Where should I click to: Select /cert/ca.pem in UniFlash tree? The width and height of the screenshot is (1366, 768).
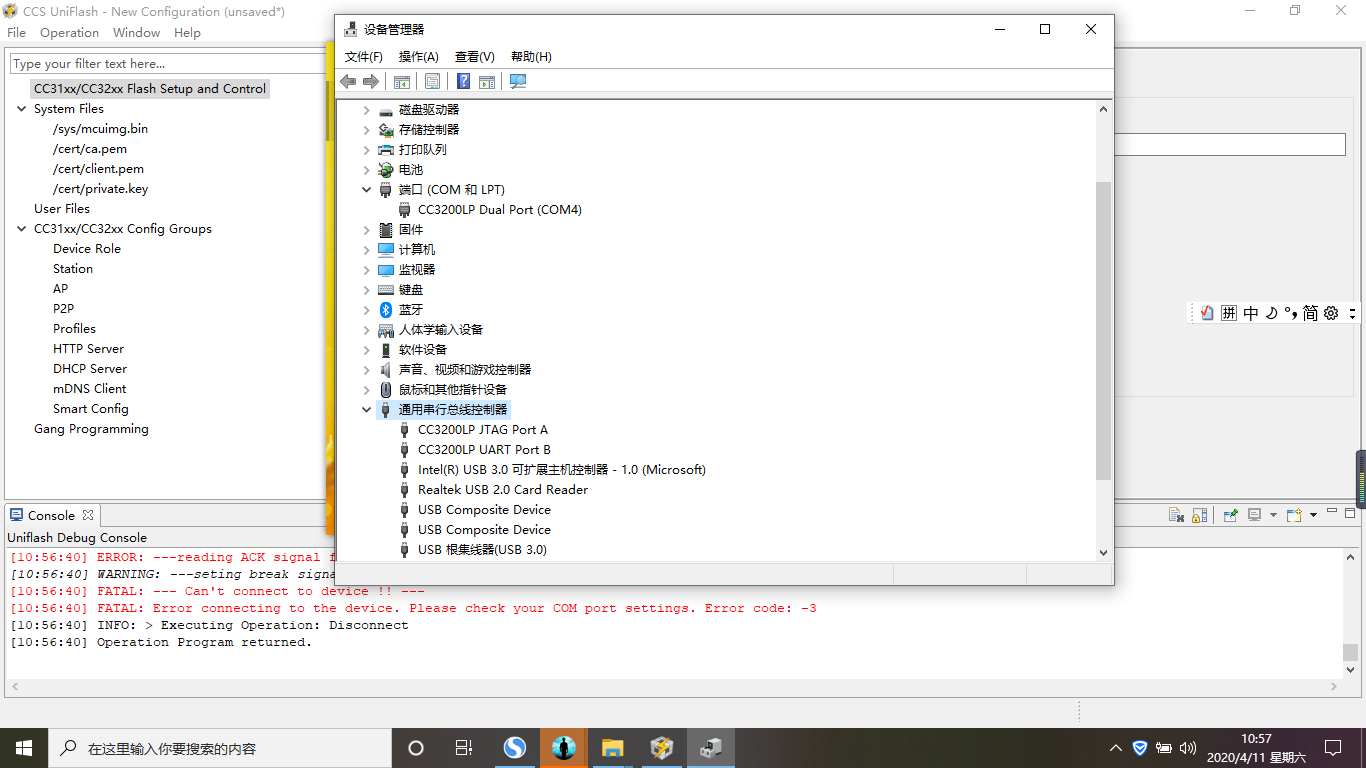(90, 149)
